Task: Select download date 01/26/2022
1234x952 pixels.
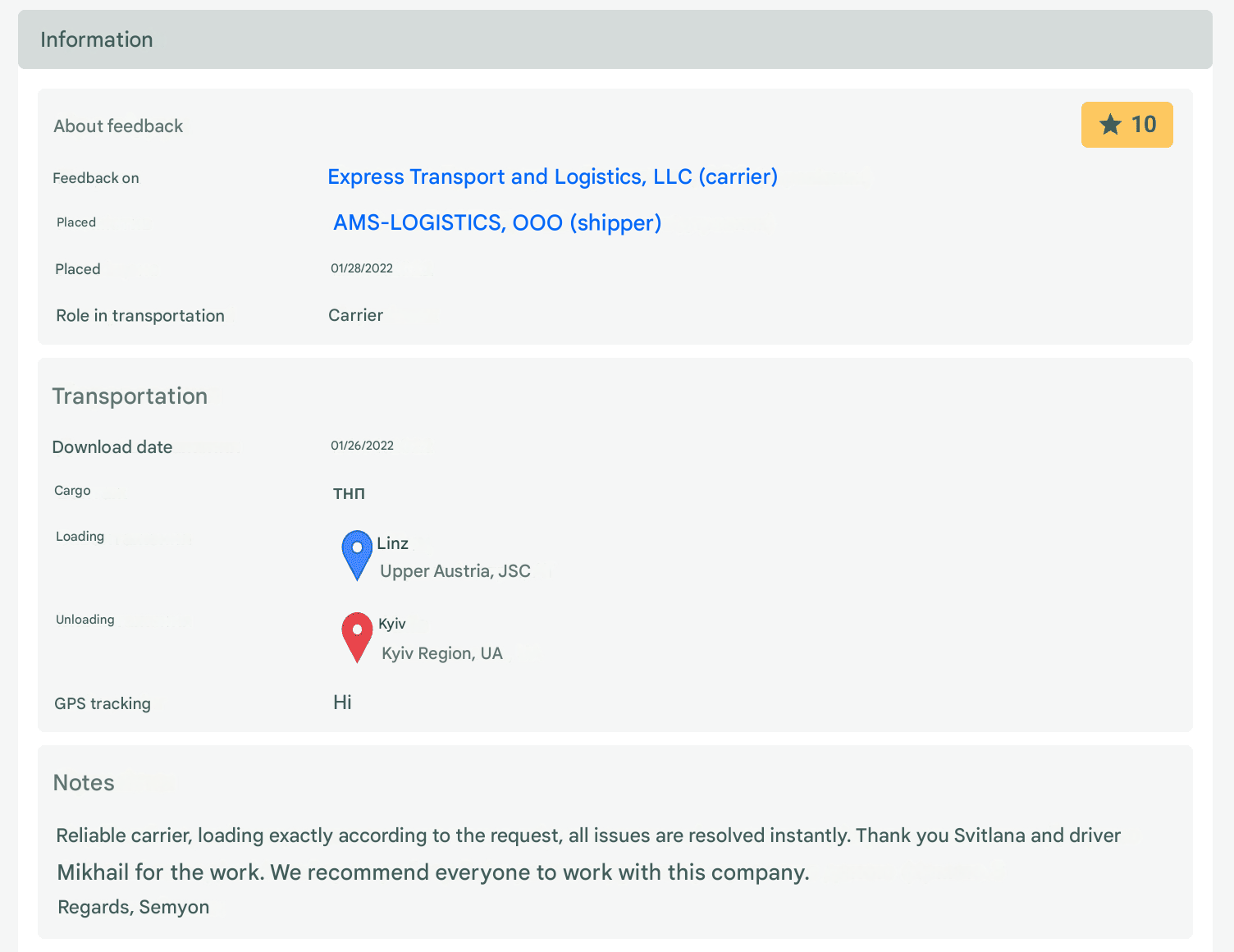Action: click(x=363, y=446)
